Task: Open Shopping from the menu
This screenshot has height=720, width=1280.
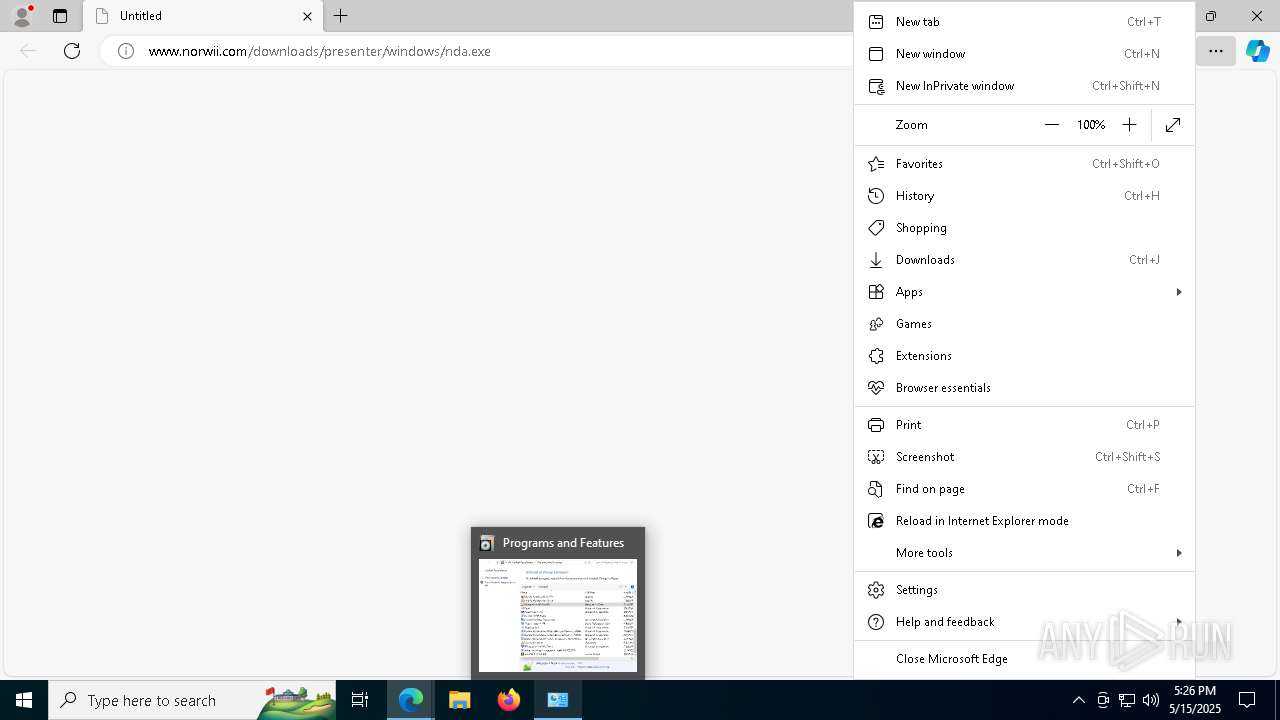Action: tap(1024, 228)
